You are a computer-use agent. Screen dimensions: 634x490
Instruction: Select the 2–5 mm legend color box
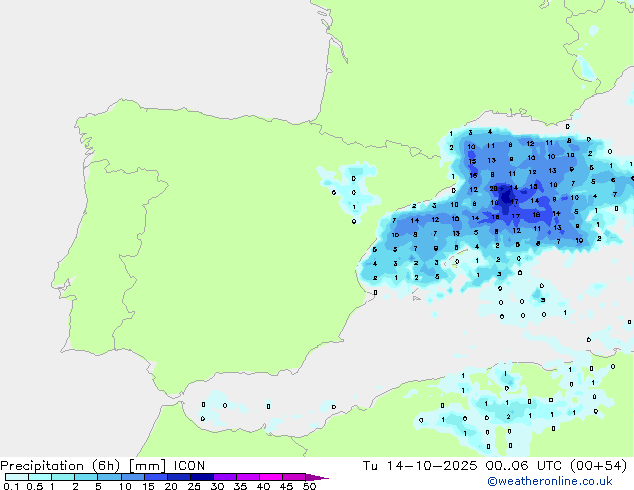coord(86,477)
